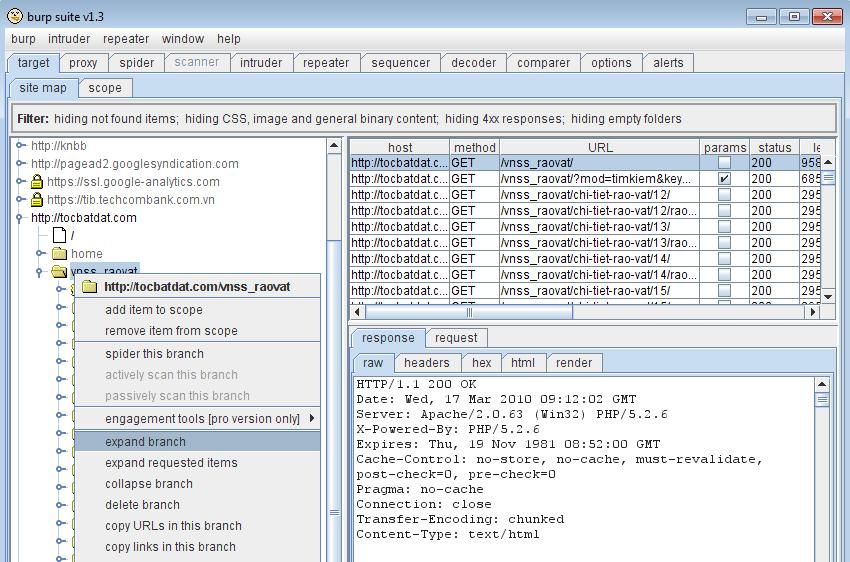Collapse the http://tocbatdat.com tree node

click(20, 218)
